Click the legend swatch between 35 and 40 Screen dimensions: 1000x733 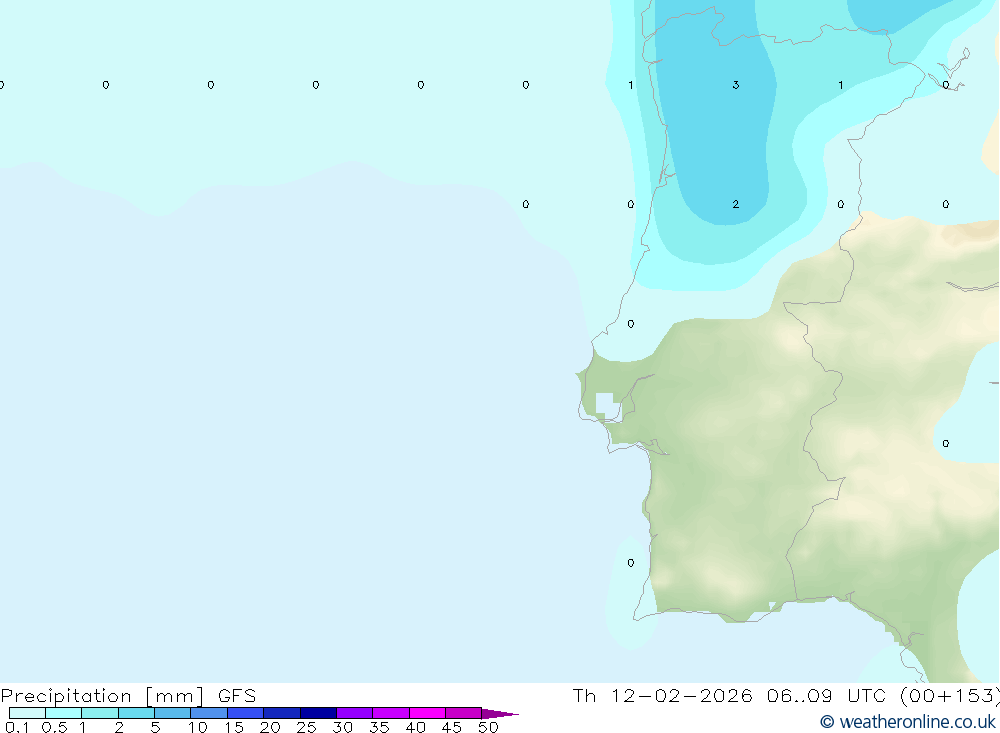coord(391,713)
